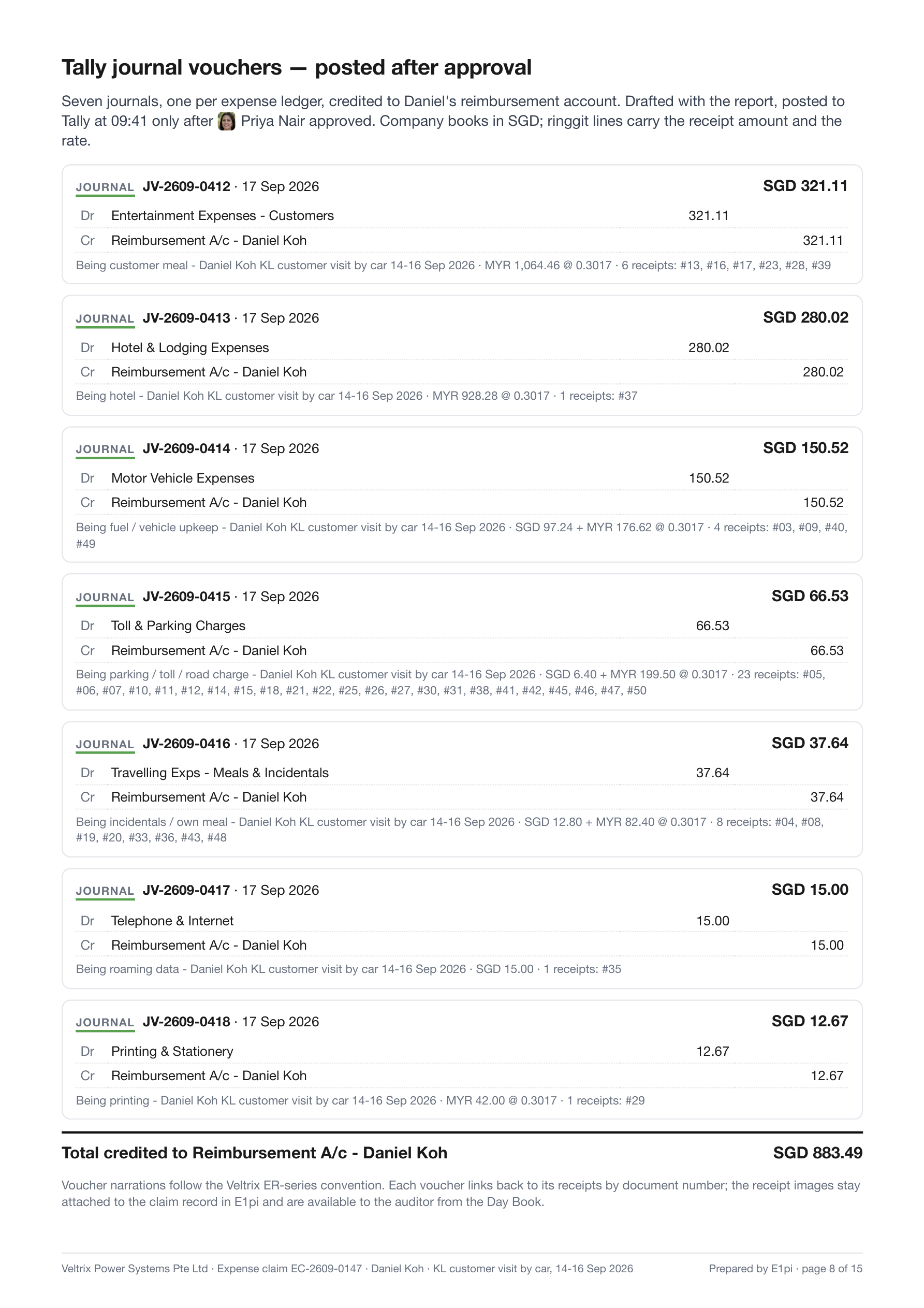Open journal voucher JV-2609-0412
This screenshot has height=1308, width=924.
coord(186,186)
